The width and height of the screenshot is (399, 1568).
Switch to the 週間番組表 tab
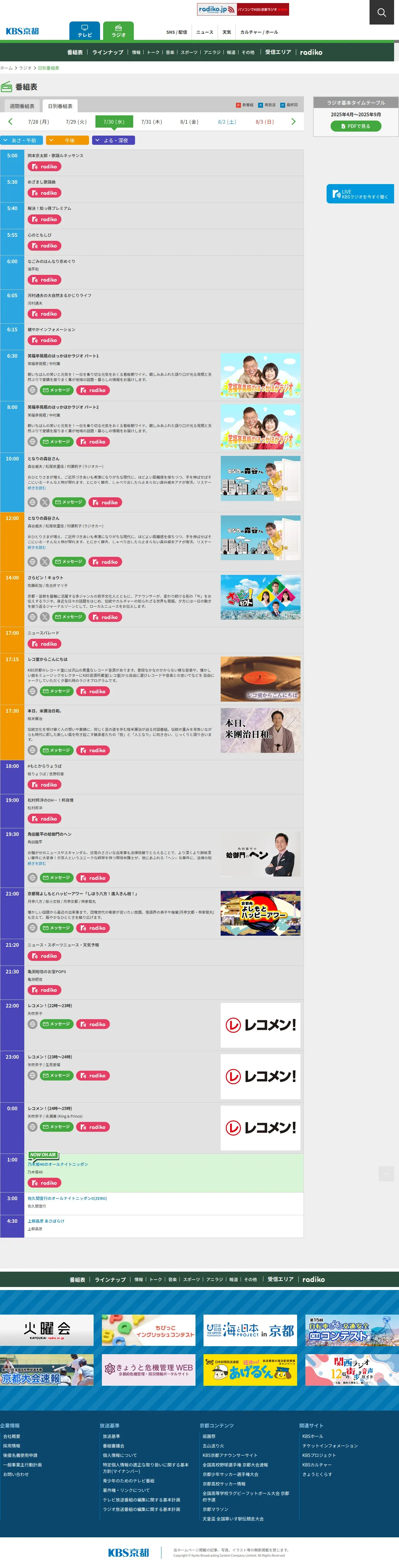pyautogui.click(x=22, y=106)
